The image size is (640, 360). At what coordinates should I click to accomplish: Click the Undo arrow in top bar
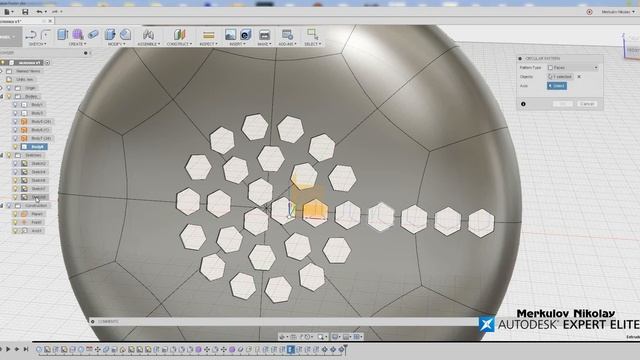coord(39,12)
